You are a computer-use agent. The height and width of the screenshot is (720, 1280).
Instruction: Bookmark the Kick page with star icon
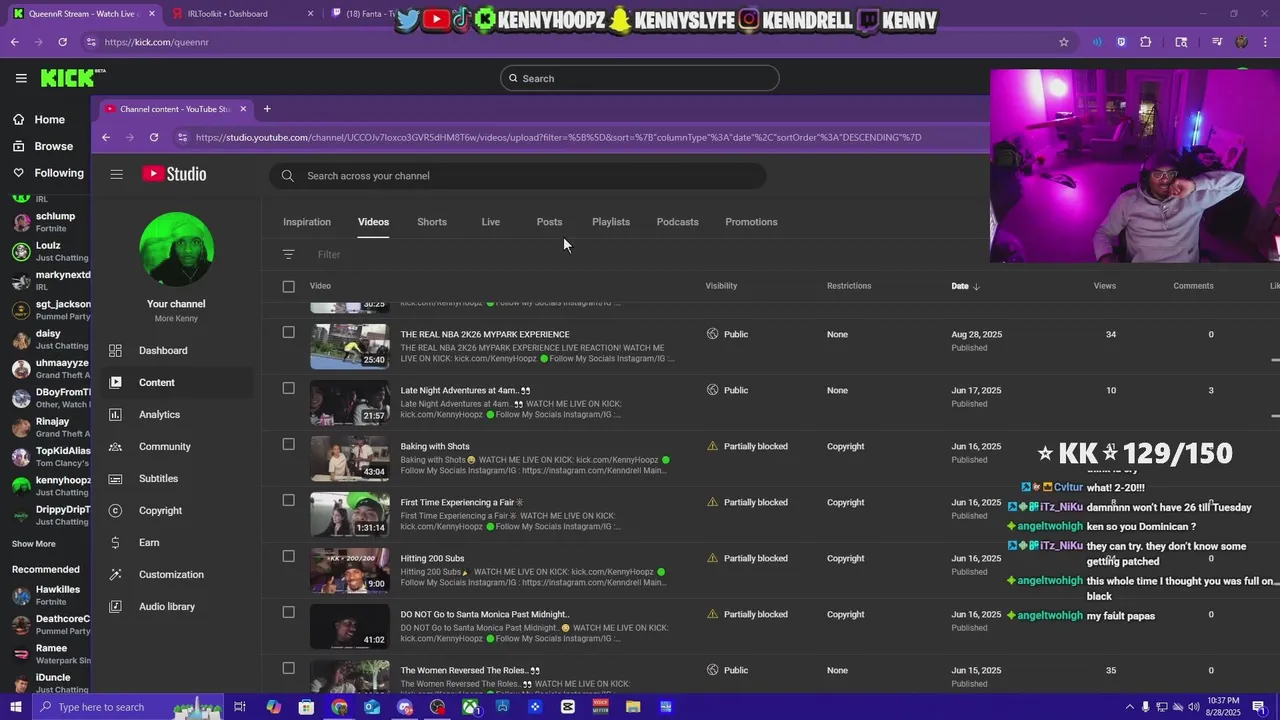(x=1064, y=42)
